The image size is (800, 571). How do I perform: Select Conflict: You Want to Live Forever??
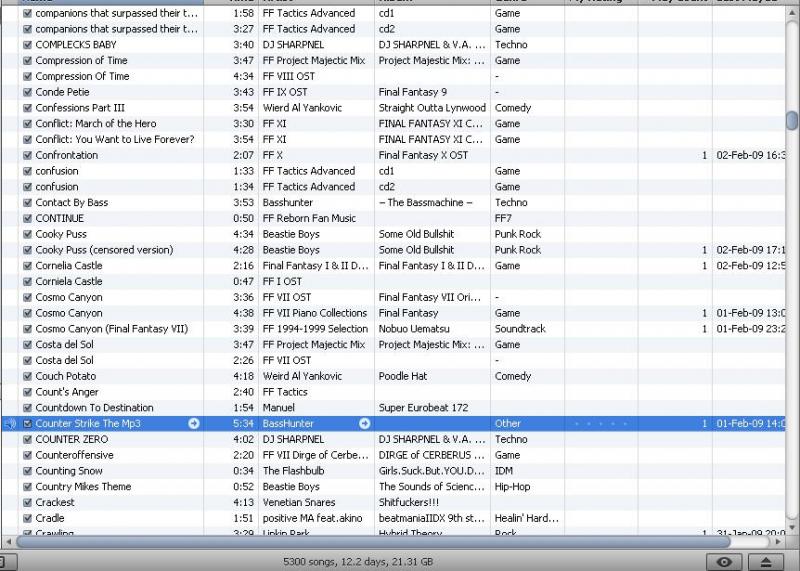(x=115, y=140)
